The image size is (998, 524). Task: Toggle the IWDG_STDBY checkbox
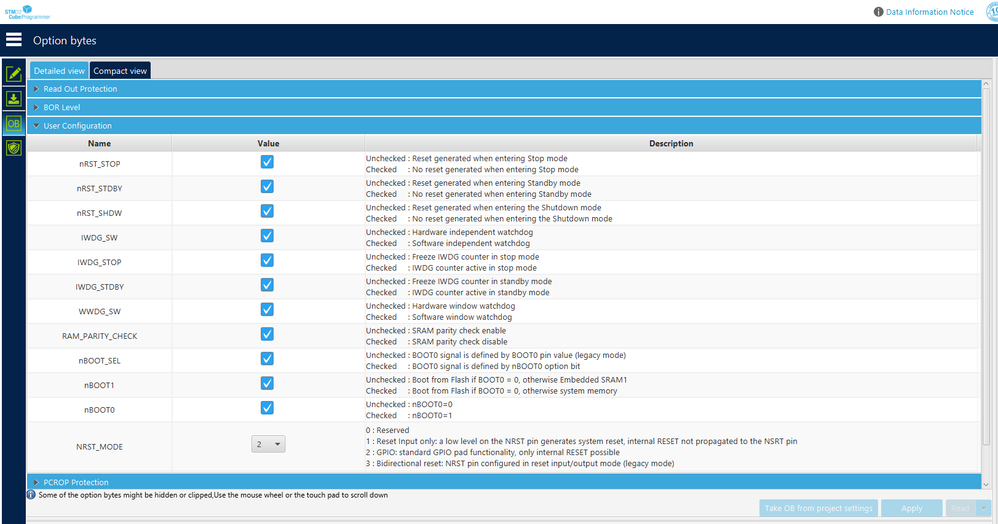[x=267, y=285]
